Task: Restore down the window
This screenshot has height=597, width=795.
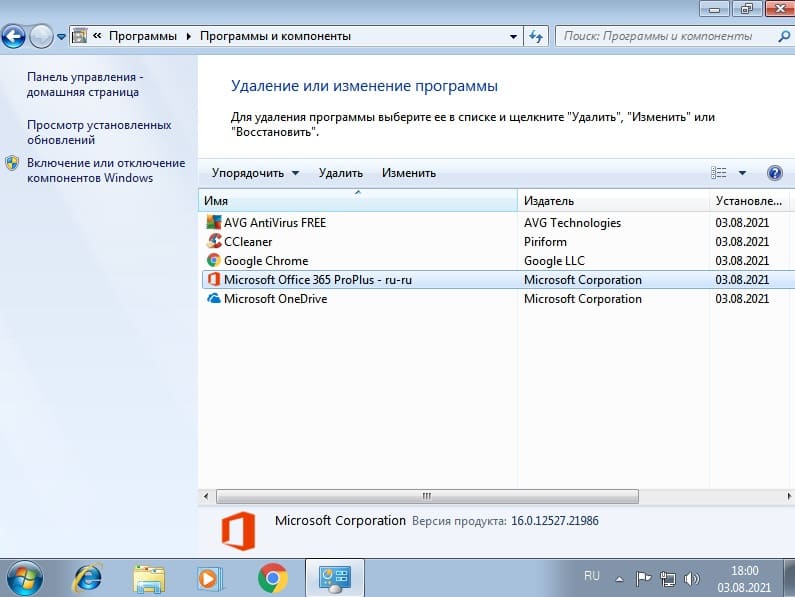Action: pos(747,8)
